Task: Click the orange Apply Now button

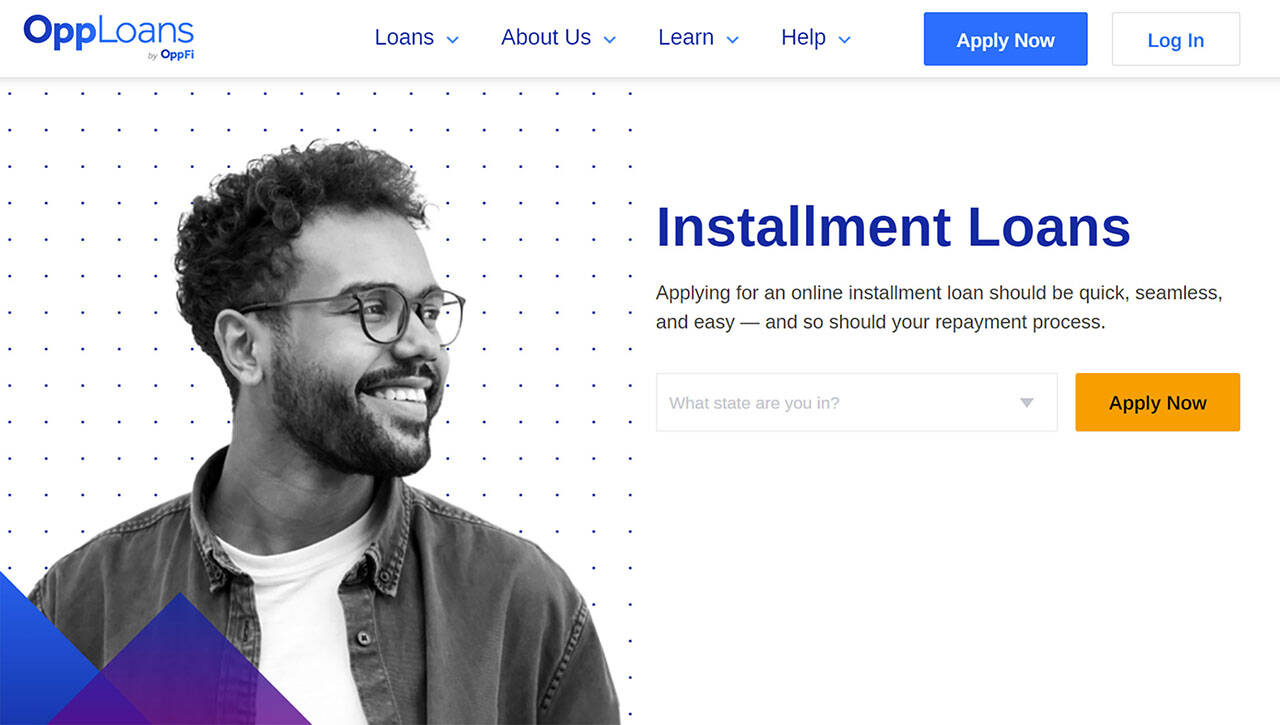Action: 1157,402
